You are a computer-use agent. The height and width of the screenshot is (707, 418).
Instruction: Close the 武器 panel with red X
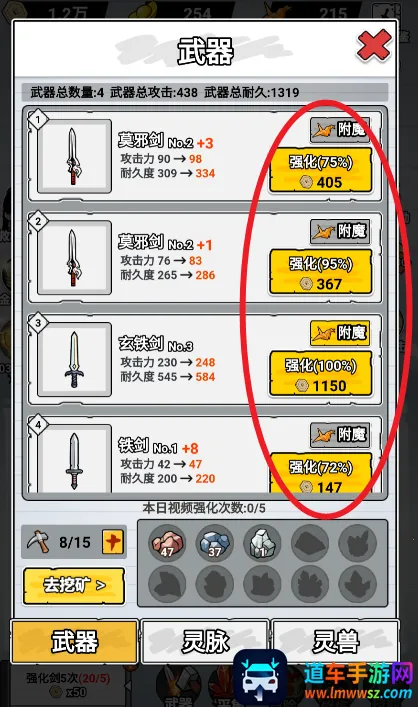click(373, 46)
